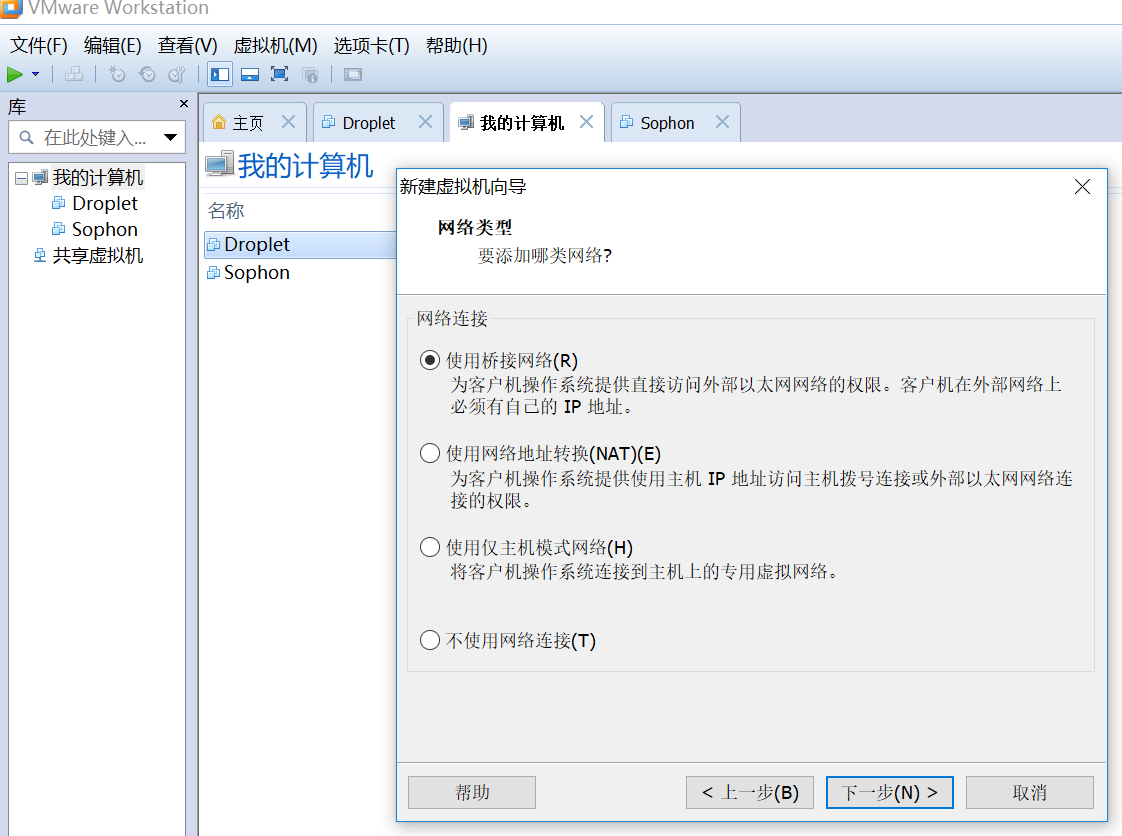Click the green power-on play icon
Viewport: 1122px width, 836px height.
14,74
